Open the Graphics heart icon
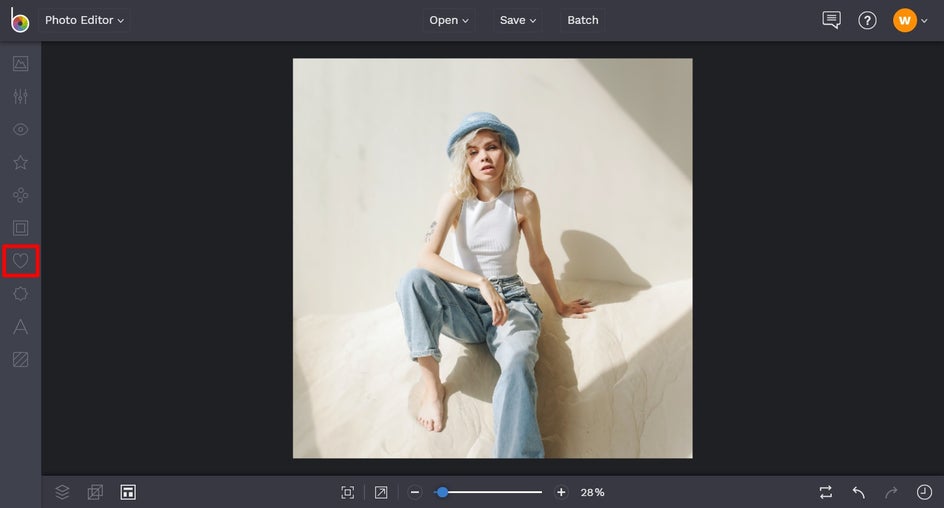Image resolution: width=944 pixels, height=508 pixels. (20, 261)
